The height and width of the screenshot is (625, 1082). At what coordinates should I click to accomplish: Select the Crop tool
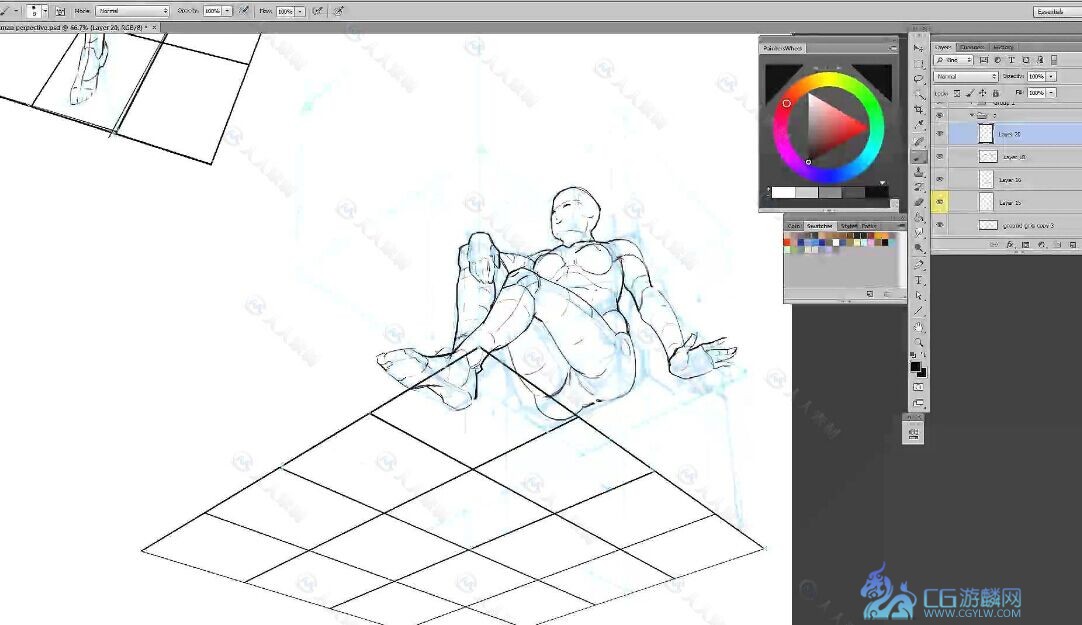point(919,110)
